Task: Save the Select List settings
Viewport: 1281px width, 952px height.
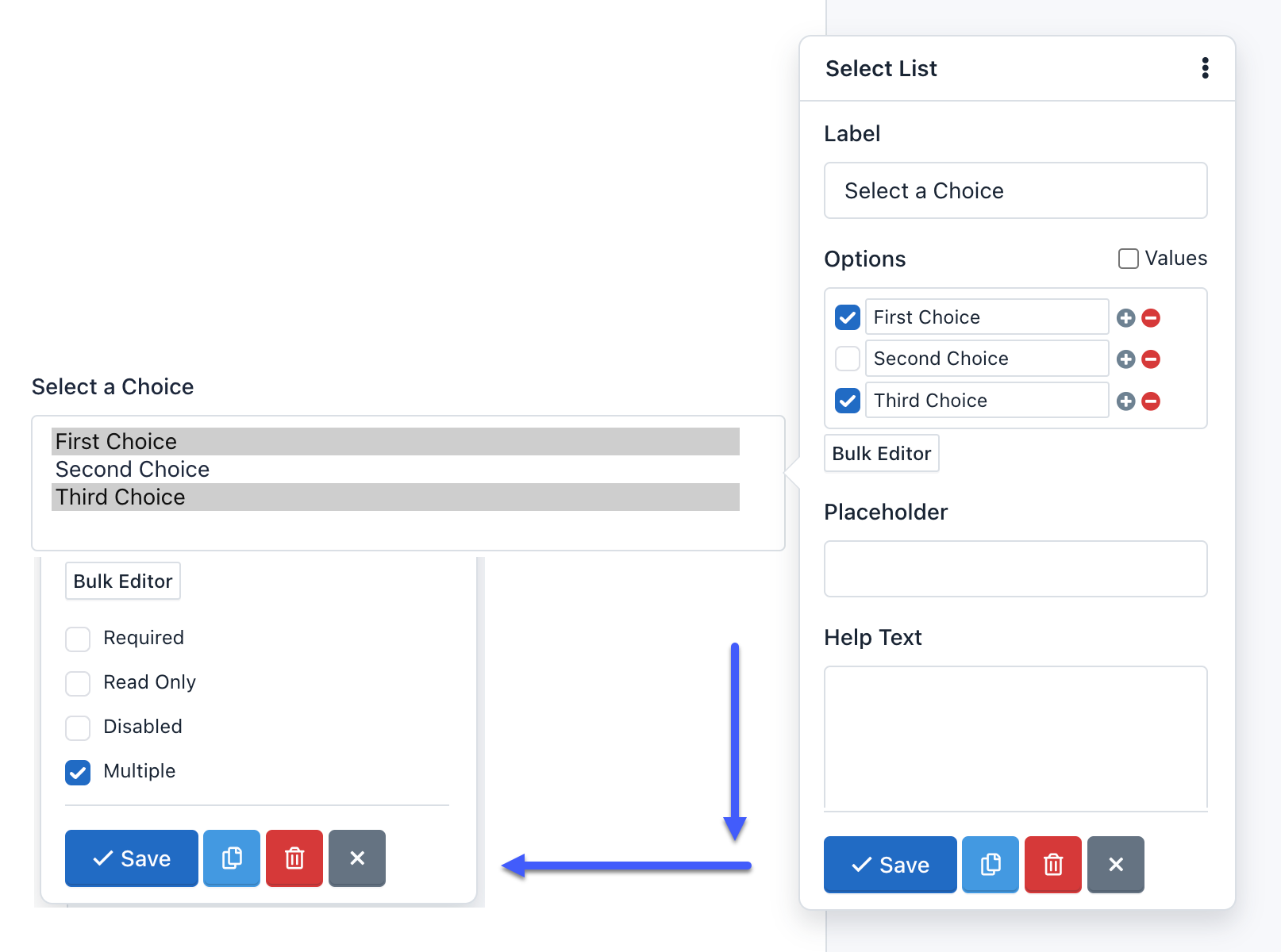Action: tap(889, 865)
